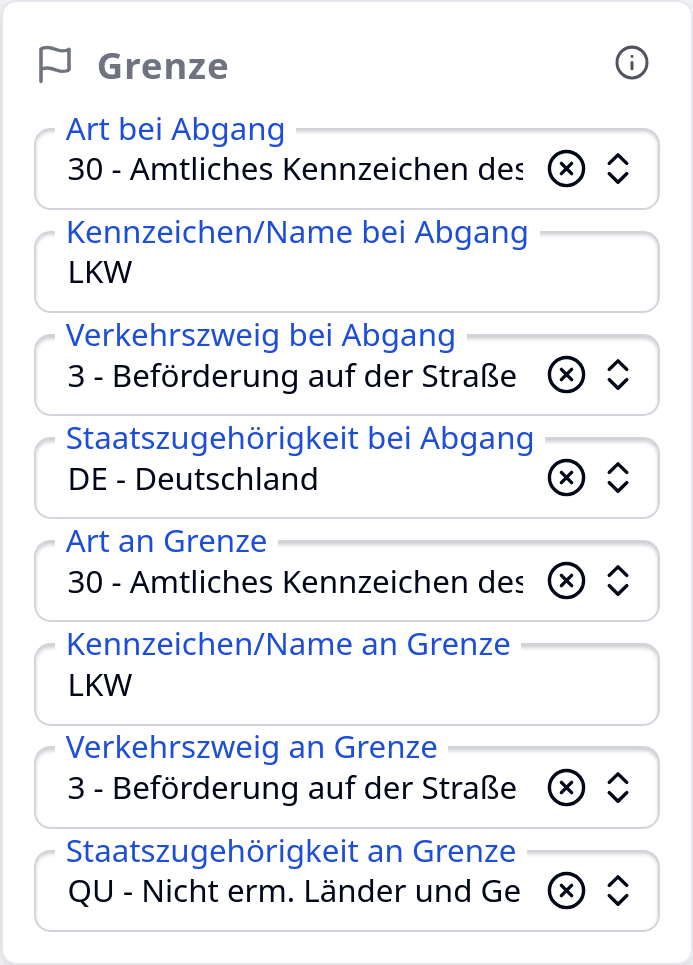Clear the "Verkehrszweig bei Abgang" selection
The height and width of the screenshot is (965, 693).
point(566,375)
